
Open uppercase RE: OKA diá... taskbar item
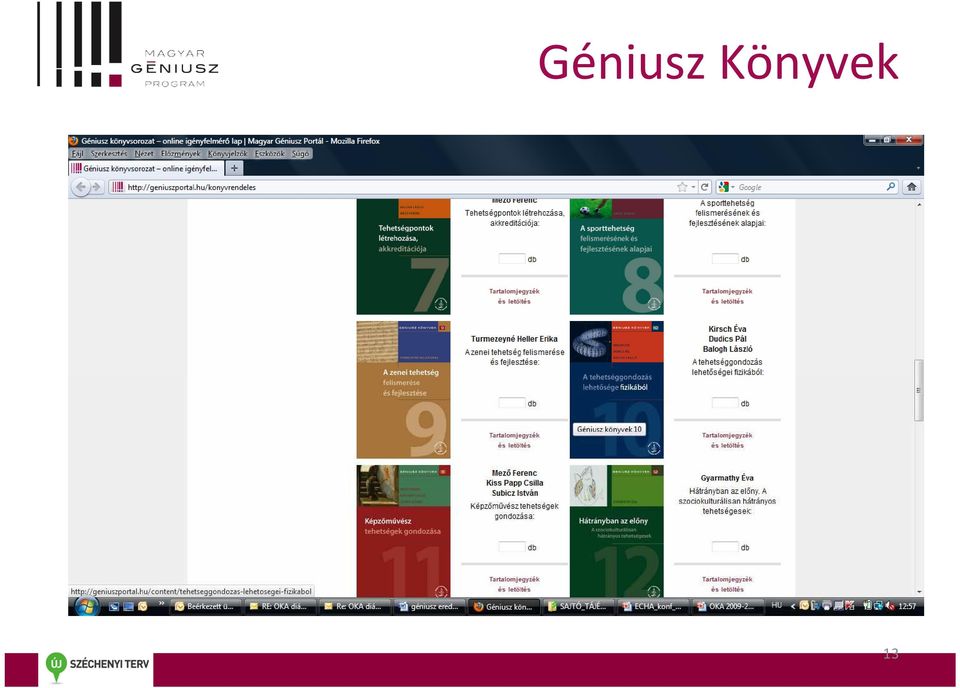pos(280,606)
